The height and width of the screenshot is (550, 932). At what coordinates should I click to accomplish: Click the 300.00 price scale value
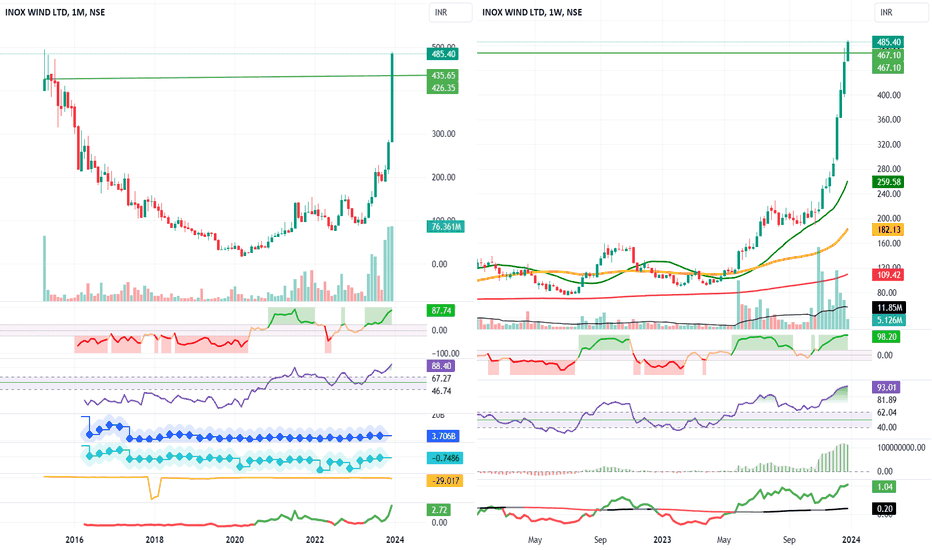click(443, 134)
